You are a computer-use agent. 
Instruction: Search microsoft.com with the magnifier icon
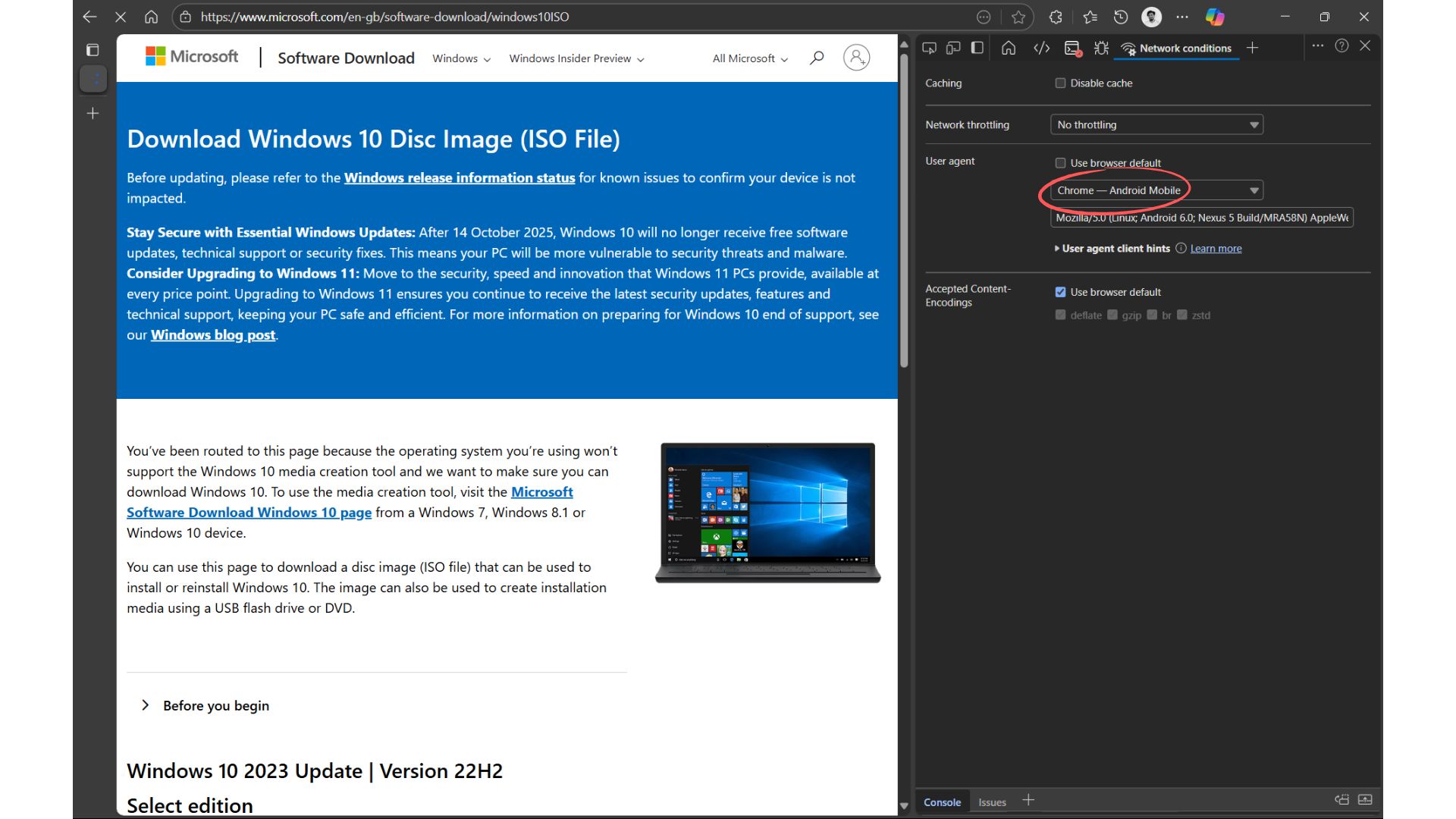click(x=817, y=58)
